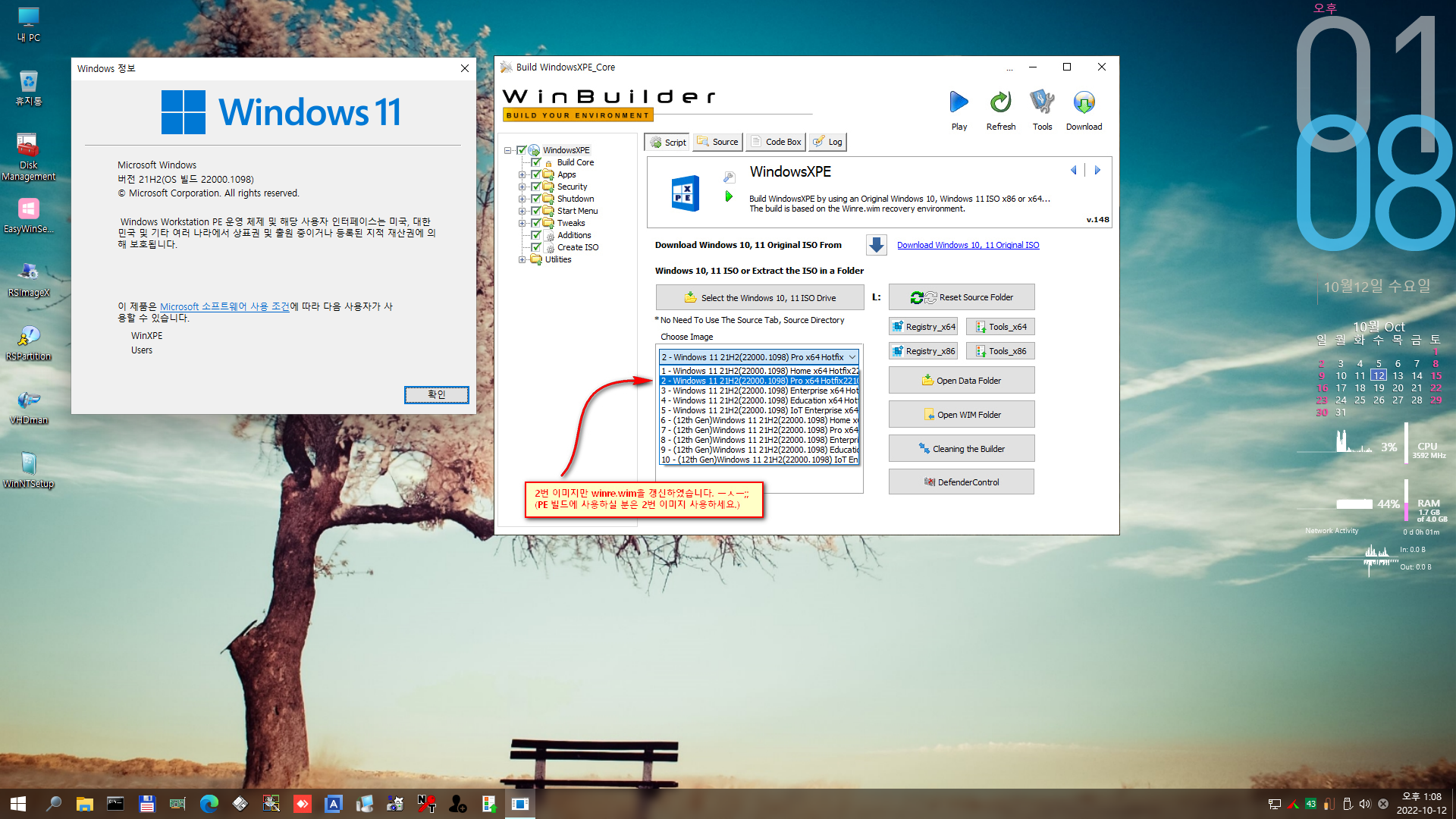1456x819 pixels.
Task: Click the Play build icon
Action: point(959,102)
